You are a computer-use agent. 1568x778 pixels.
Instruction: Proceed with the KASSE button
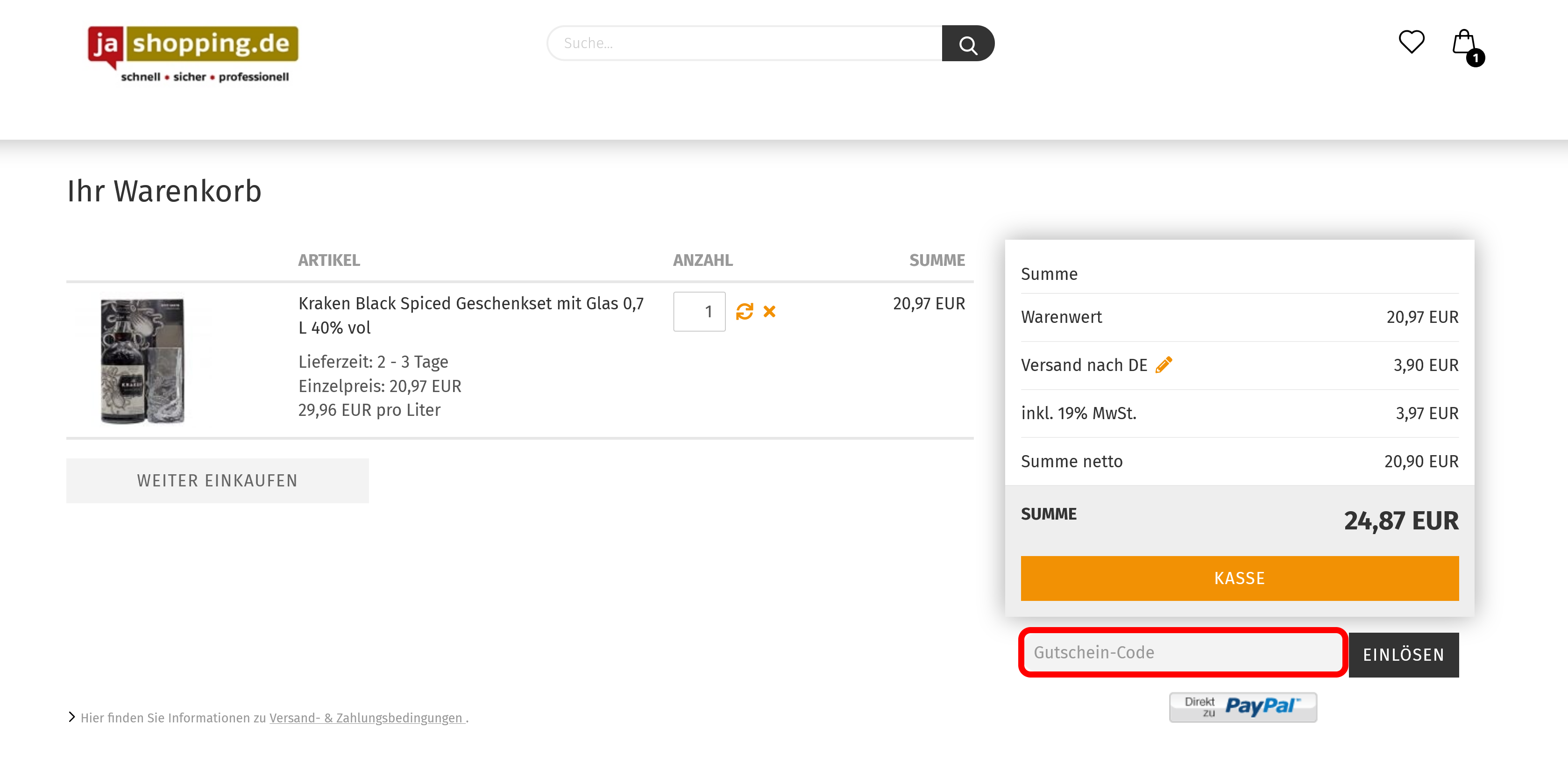tap(1239, 578)
